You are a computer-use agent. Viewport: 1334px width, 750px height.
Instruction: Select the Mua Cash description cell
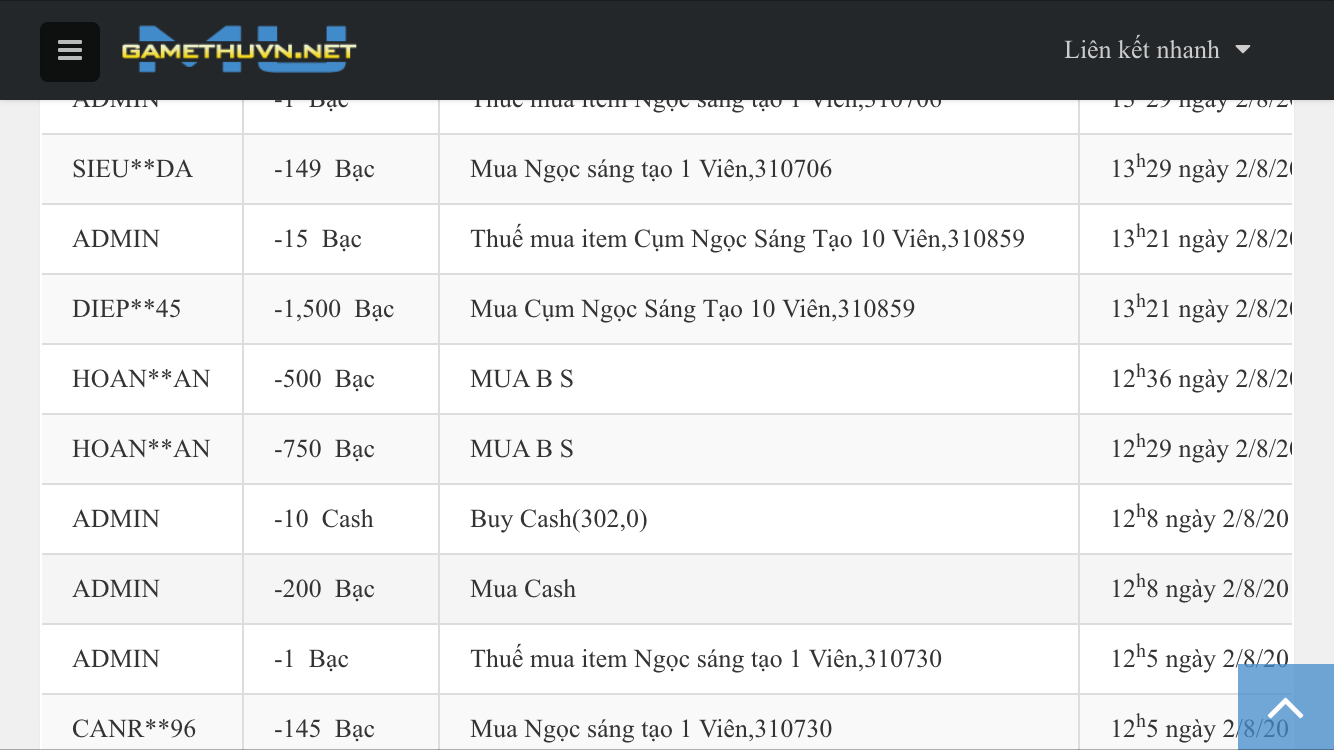(x=523, y=589)
